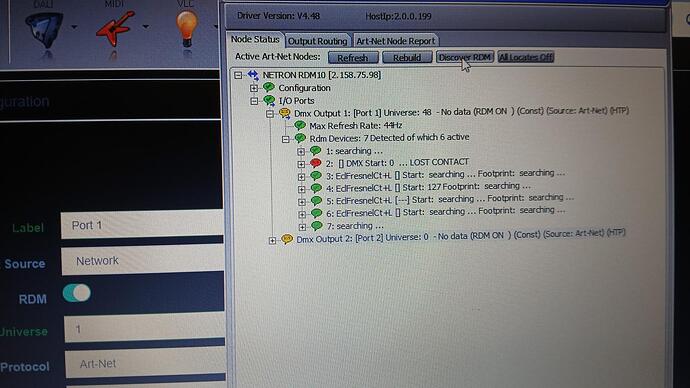Click the red LOST CONTACT device 2 icon
This screenshot has height=388, width=690.
pos(315,163)
